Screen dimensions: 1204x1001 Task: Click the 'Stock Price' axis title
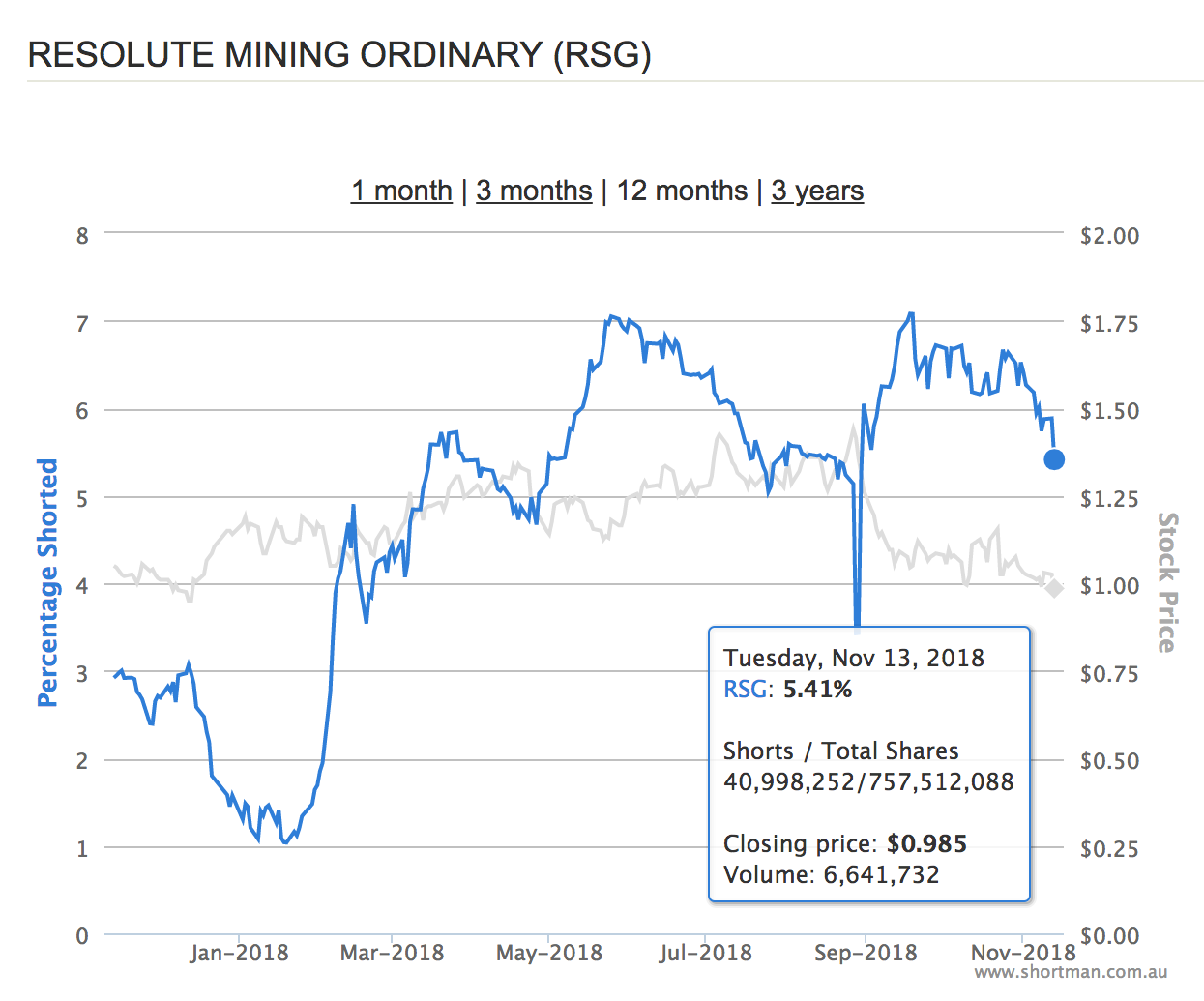click(1168, 582)
